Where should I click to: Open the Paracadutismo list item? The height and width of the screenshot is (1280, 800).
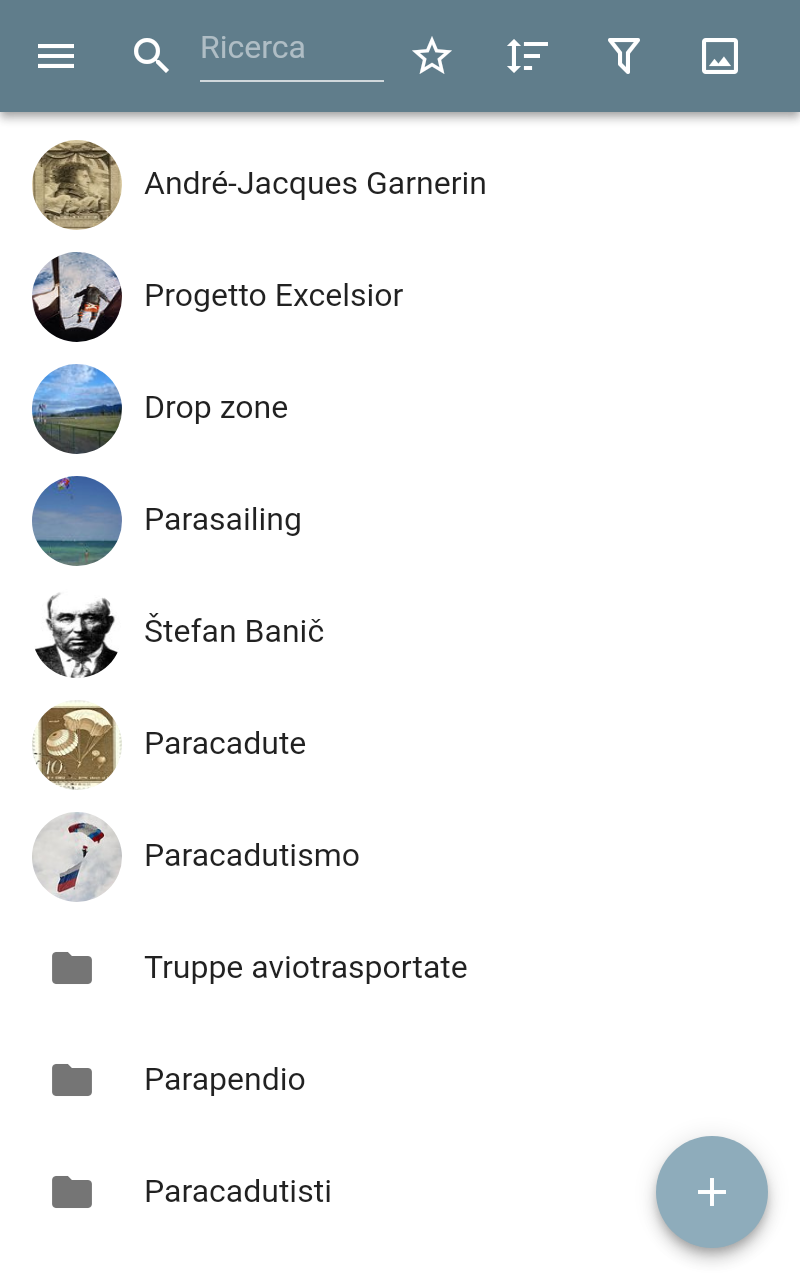click(400, 856)
